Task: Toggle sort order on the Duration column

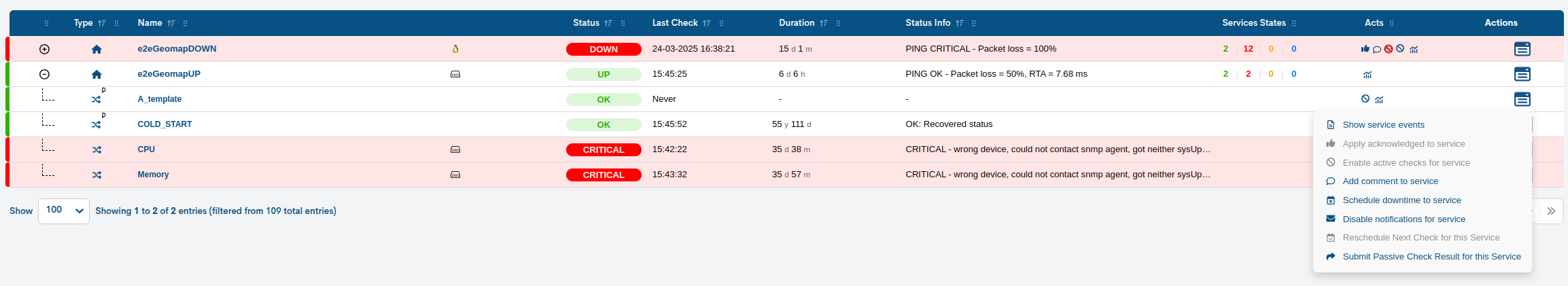Action: click(x=824, y=23)
